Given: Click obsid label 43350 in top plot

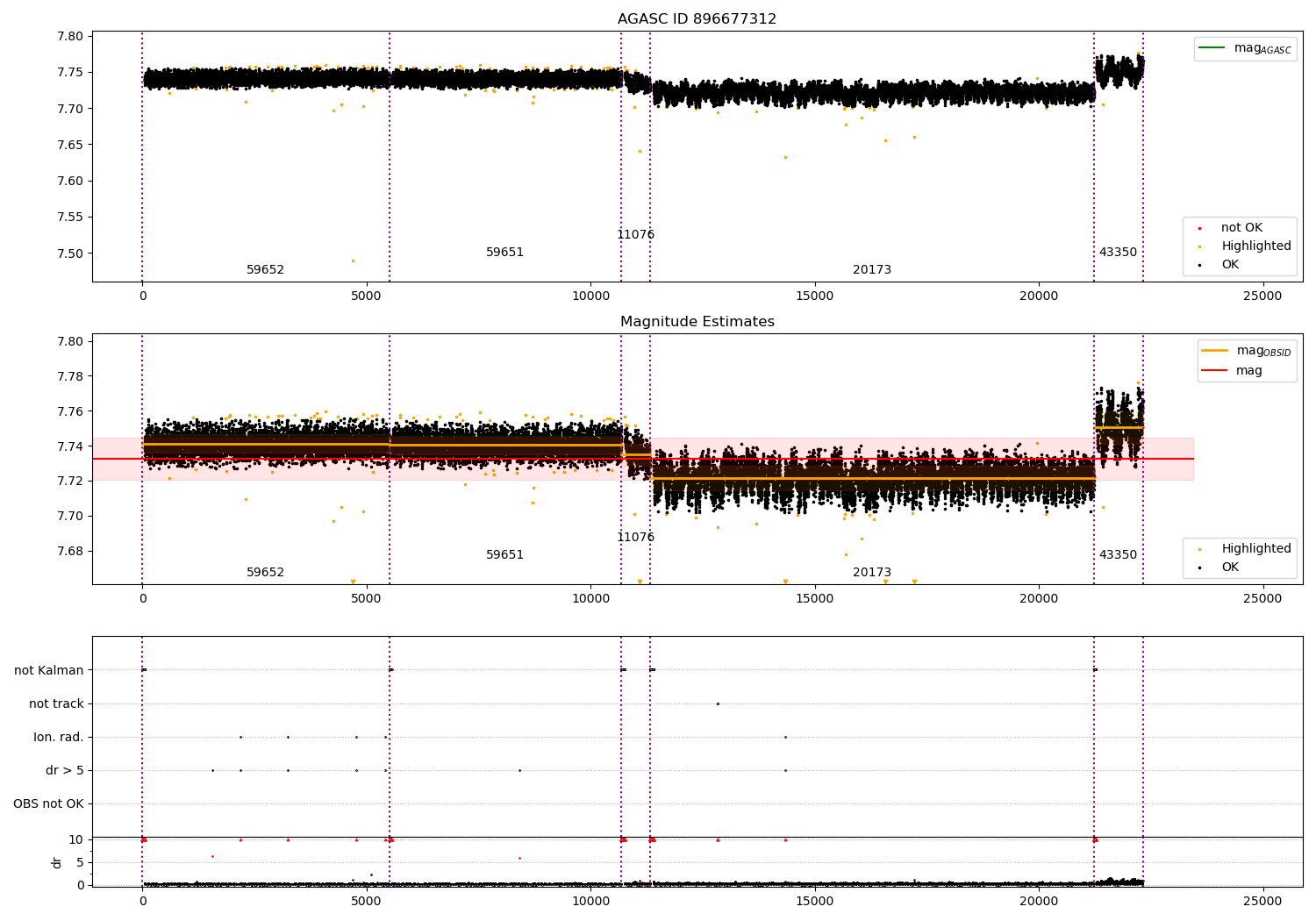Looking at the screenshot, I should pos(1118,253).
